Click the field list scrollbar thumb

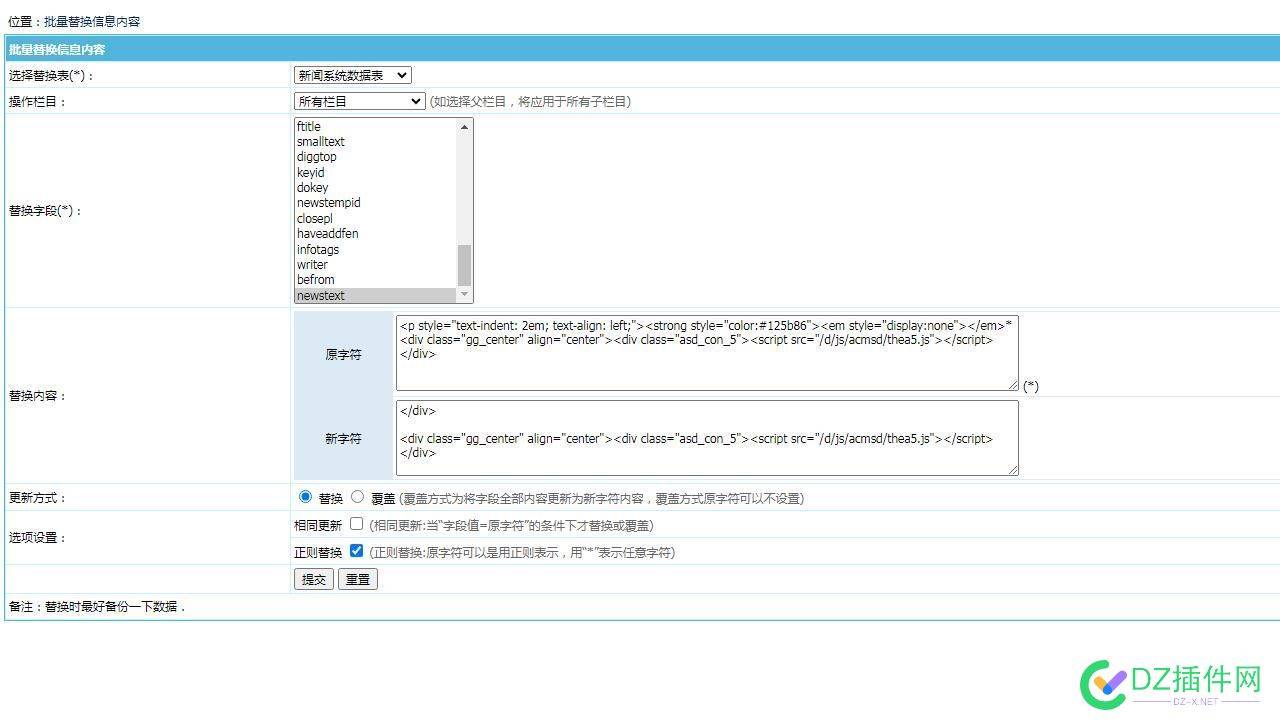click(x=464, y=265)
